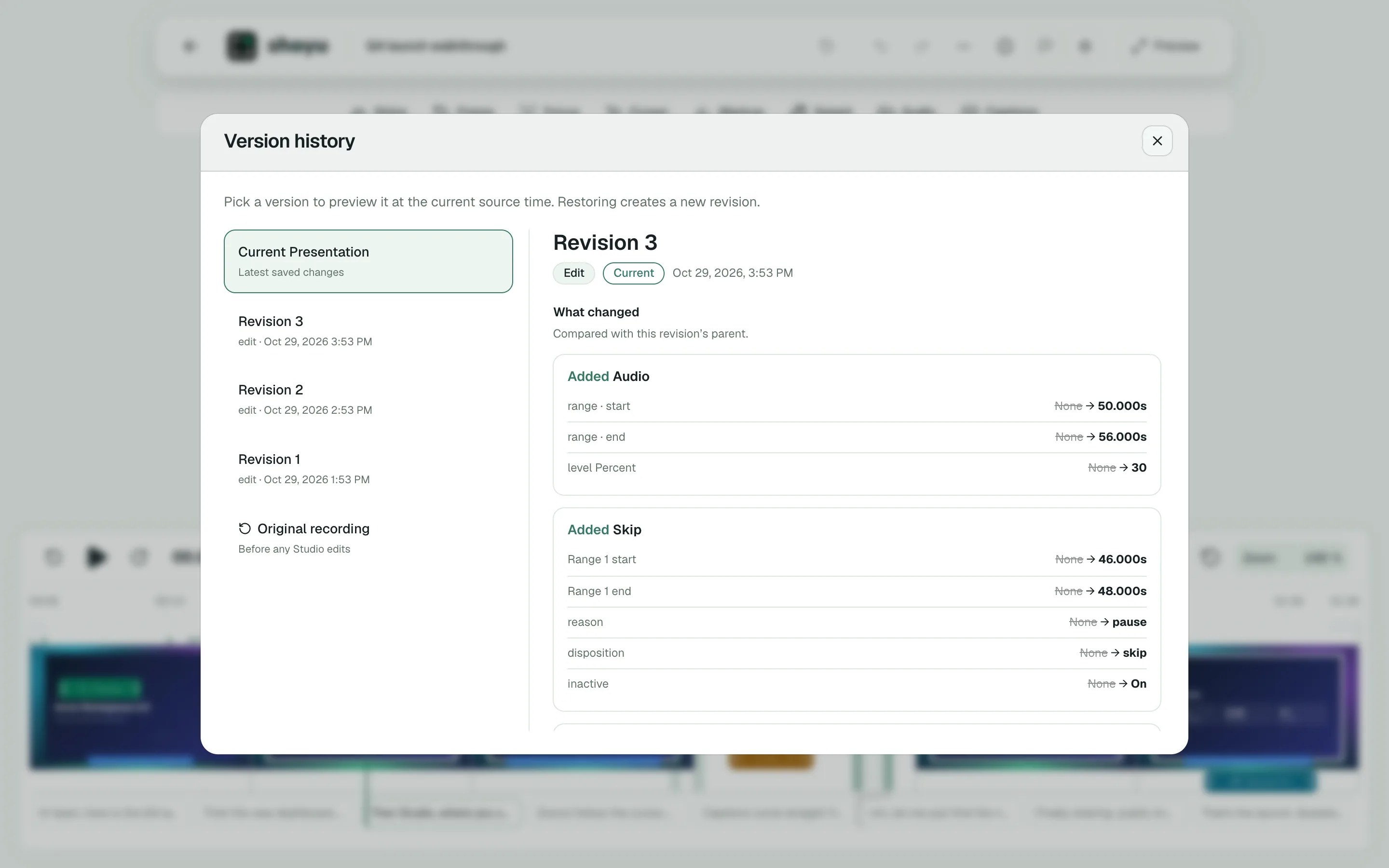The height and width of the screenshot is (868, 1389).
Task: Click the Added Audio card heading
Action: [608, 376]
